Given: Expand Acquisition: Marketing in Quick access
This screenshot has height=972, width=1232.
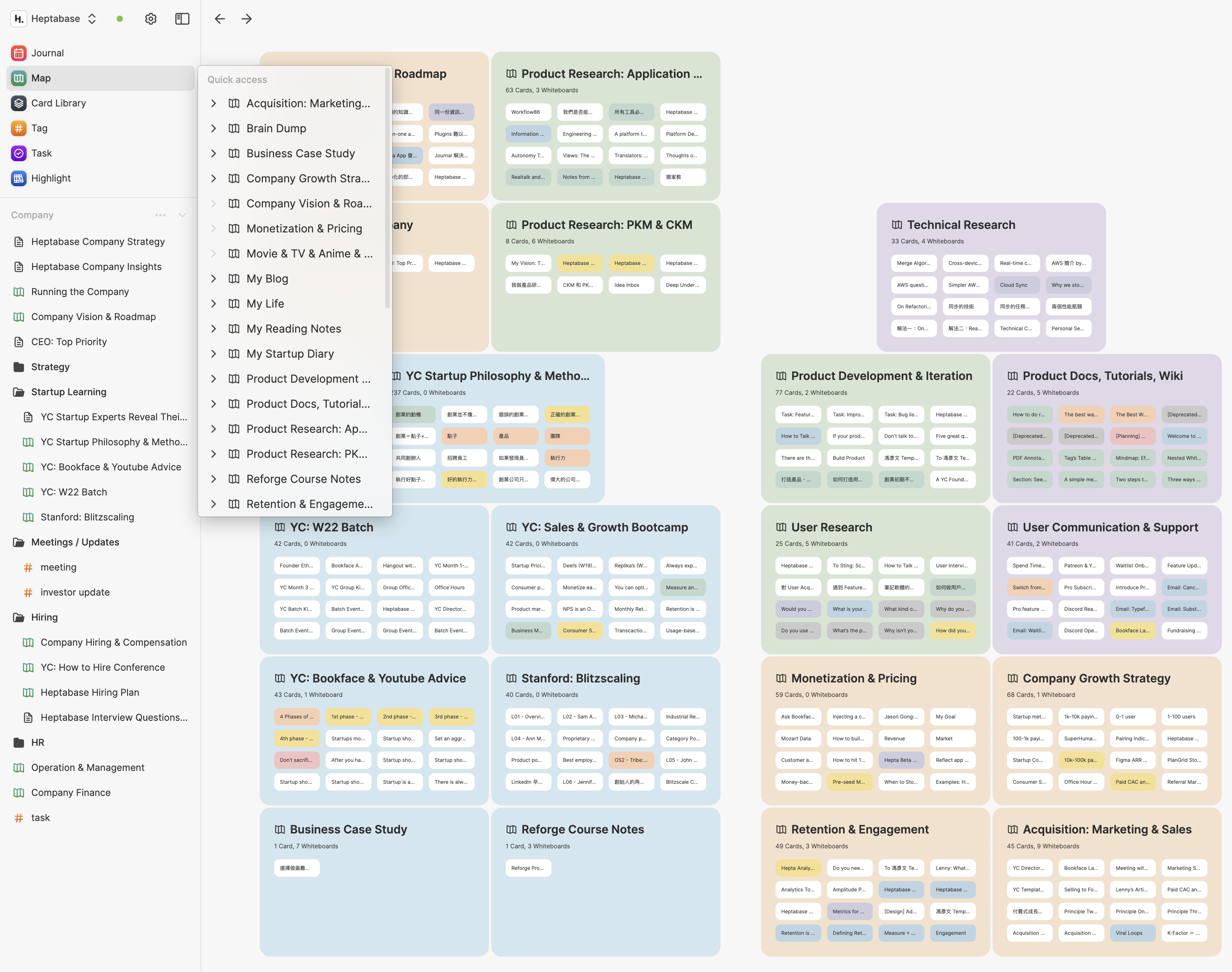Looking at the screenshot, I should (213, 103).
